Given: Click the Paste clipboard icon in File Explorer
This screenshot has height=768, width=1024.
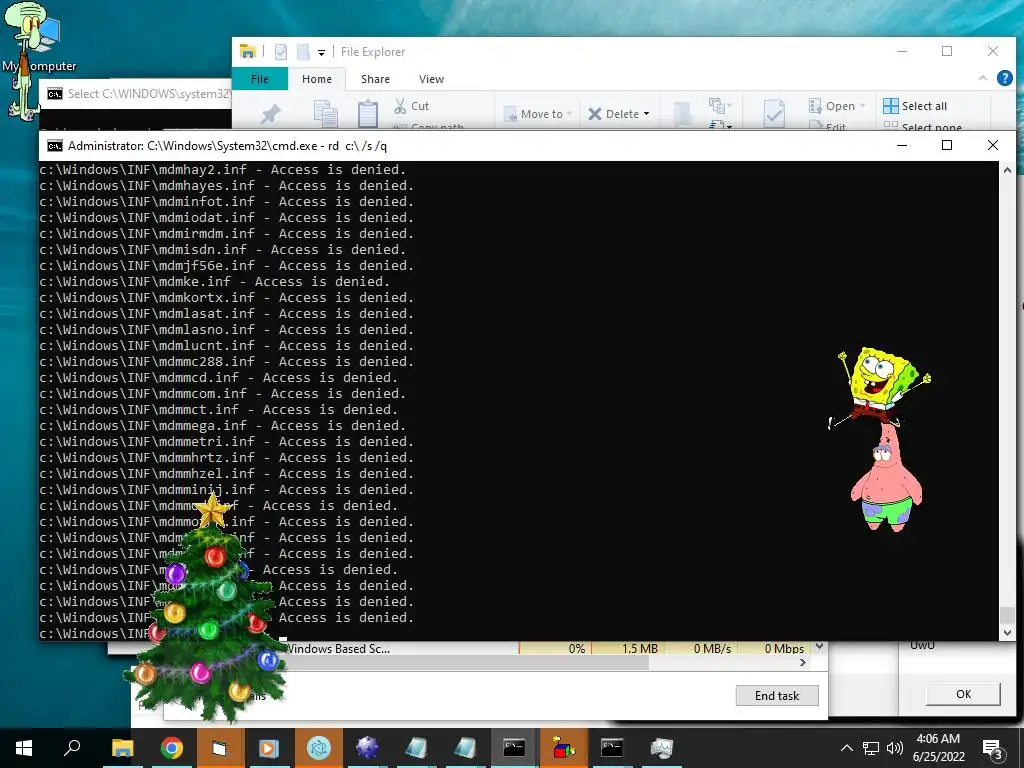Looking at the screenshot, I should [x=368, y=113].
